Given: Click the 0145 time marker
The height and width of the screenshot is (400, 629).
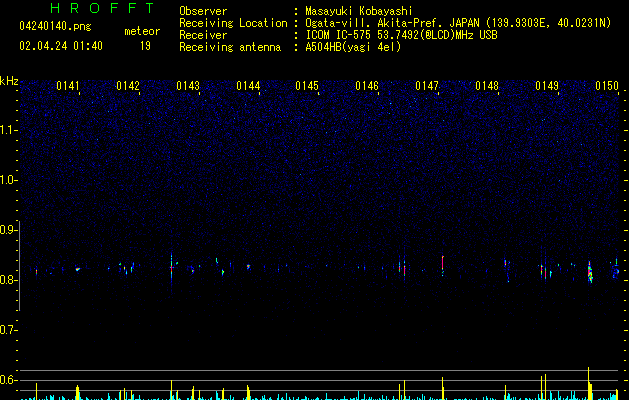Looking at the screenshot, I should point(307,86).
